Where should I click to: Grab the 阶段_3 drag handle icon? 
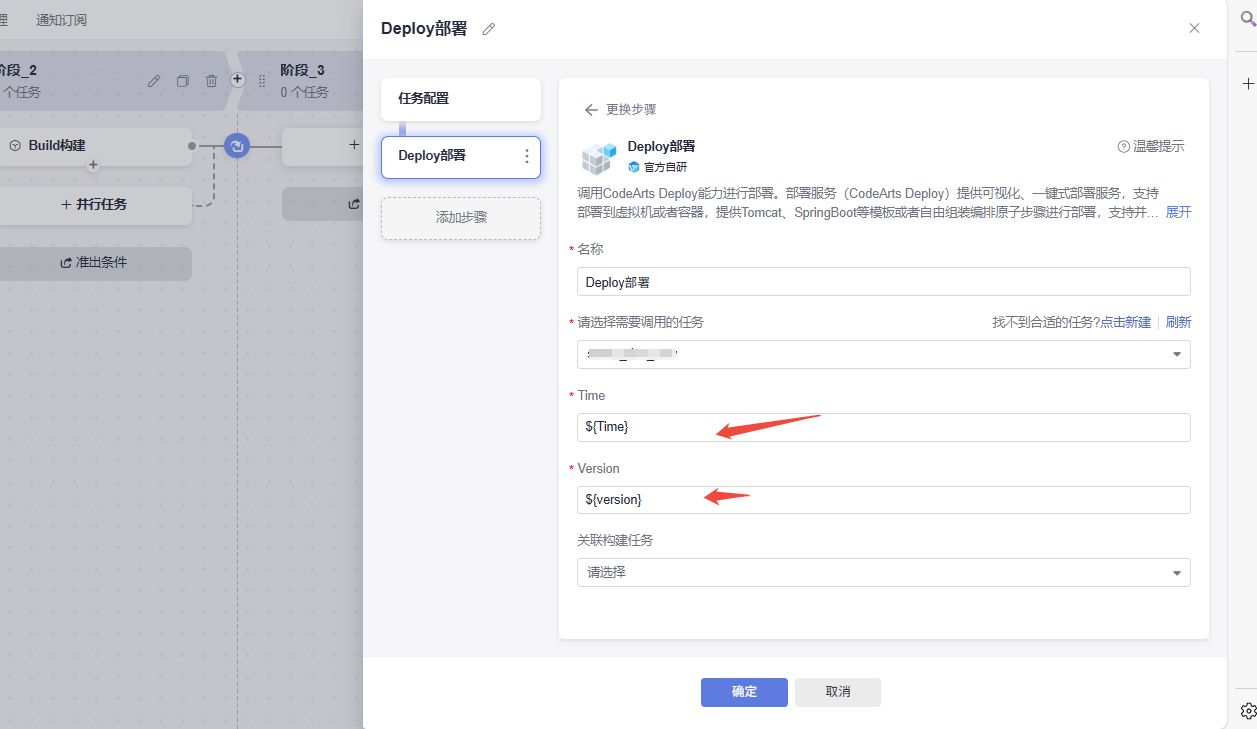pyautogui.click(x=262, y=81)
